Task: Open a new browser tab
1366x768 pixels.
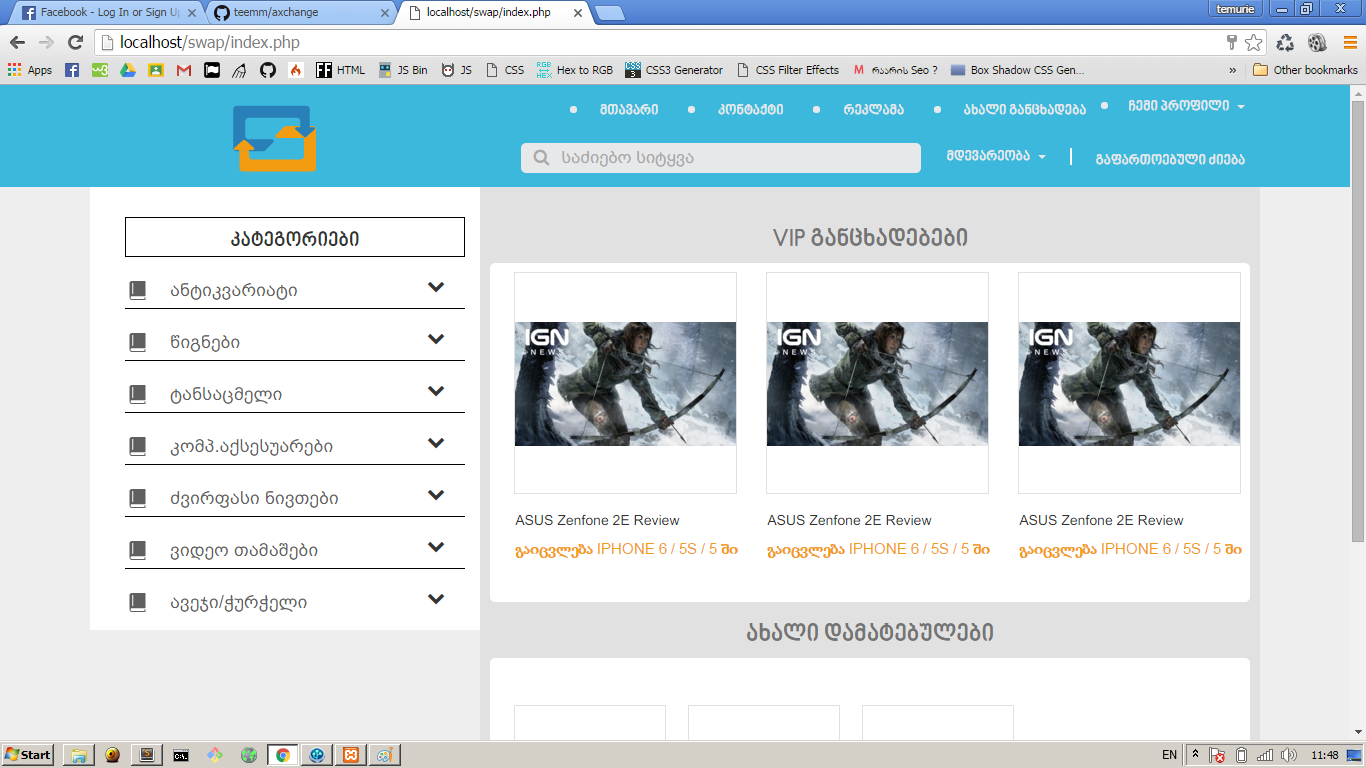Action: click(610, 13)
